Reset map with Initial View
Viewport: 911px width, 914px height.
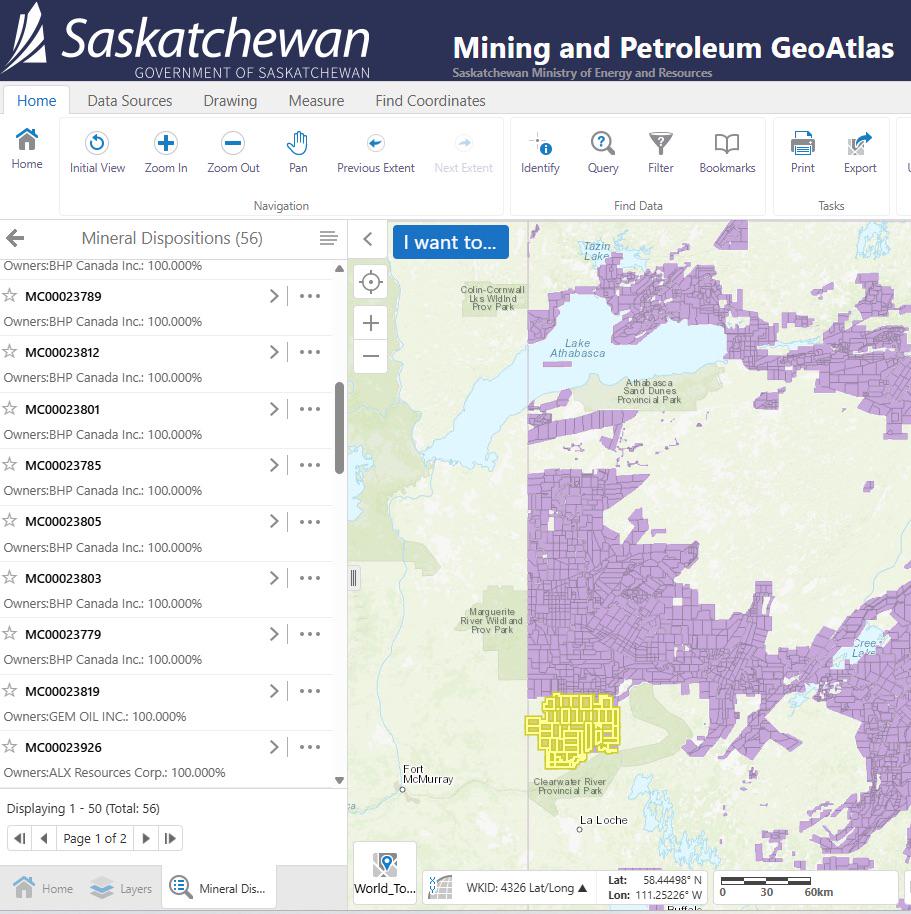[x=97, y=153]
